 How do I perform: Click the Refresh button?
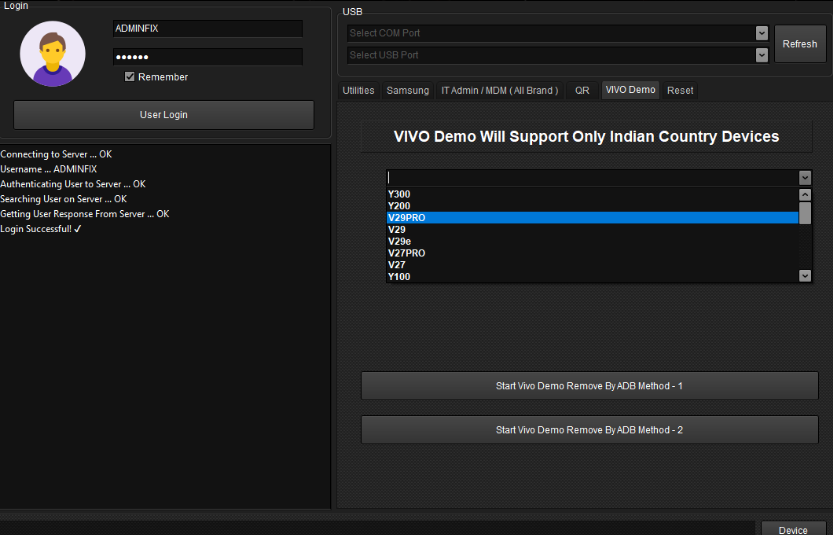(800, 44)
